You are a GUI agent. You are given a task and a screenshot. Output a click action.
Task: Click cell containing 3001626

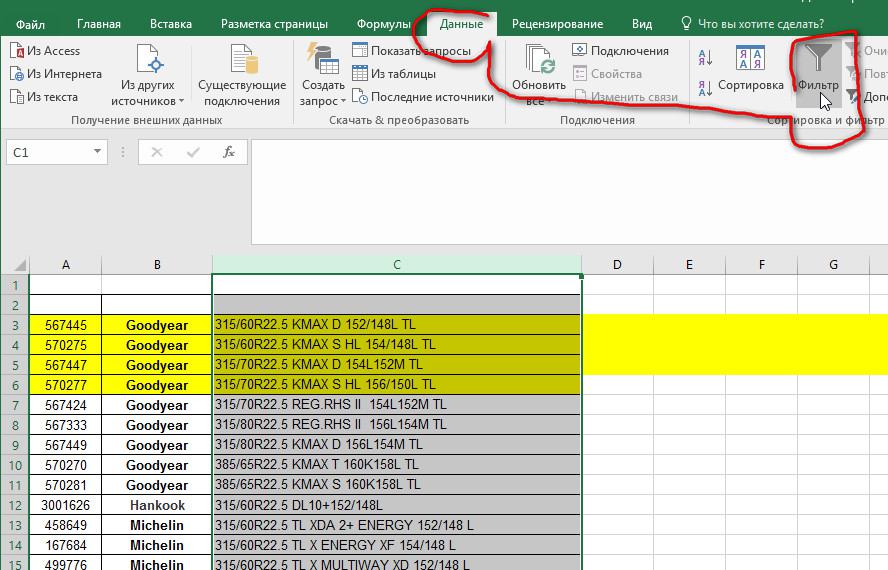tap(66, 505)
